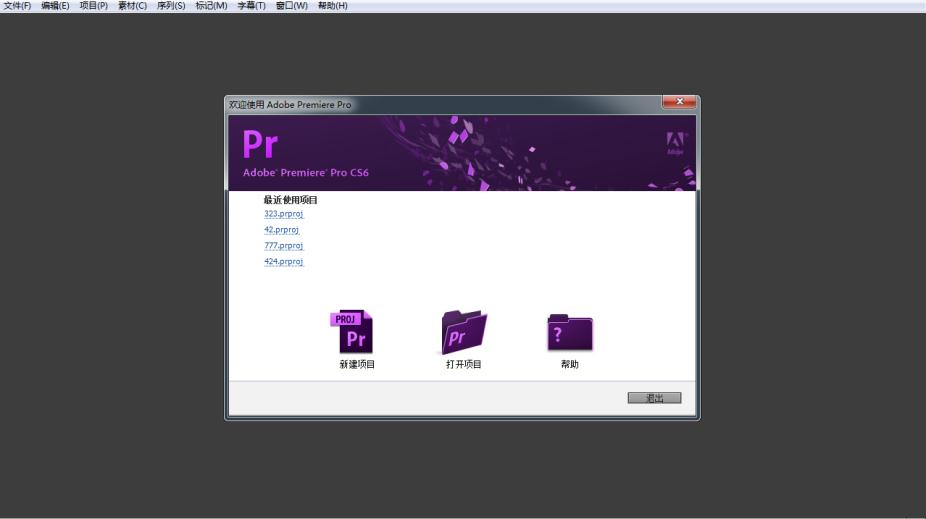
Task: Click the 打开项目 text label
Action: 464,364
